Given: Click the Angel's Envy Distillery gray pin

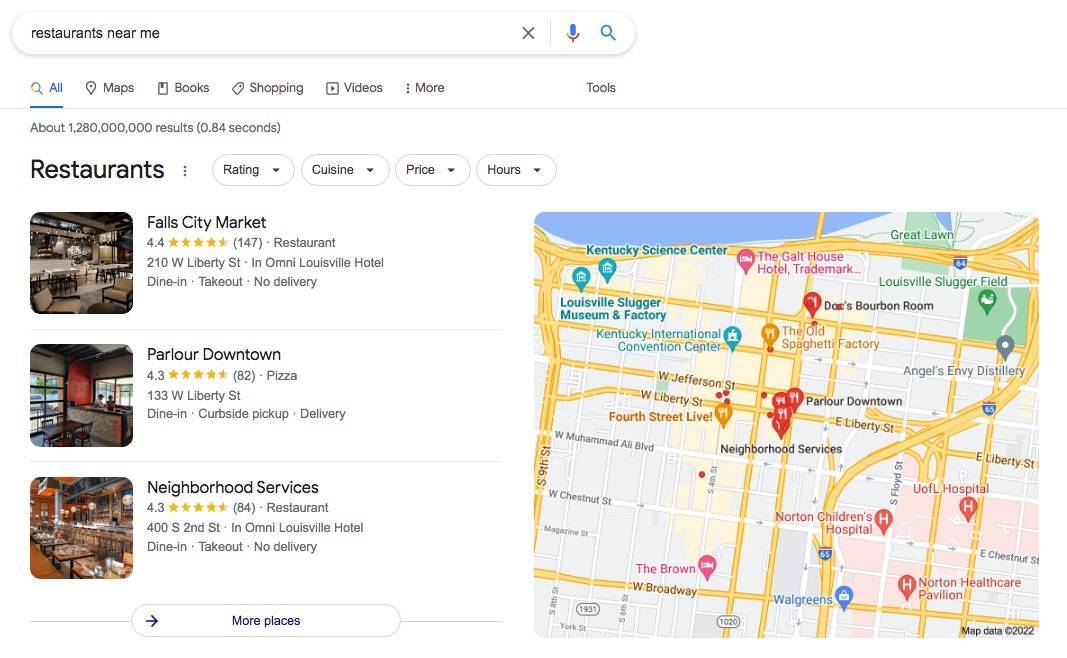Looking at the screenshot, I should point(1005,346).
